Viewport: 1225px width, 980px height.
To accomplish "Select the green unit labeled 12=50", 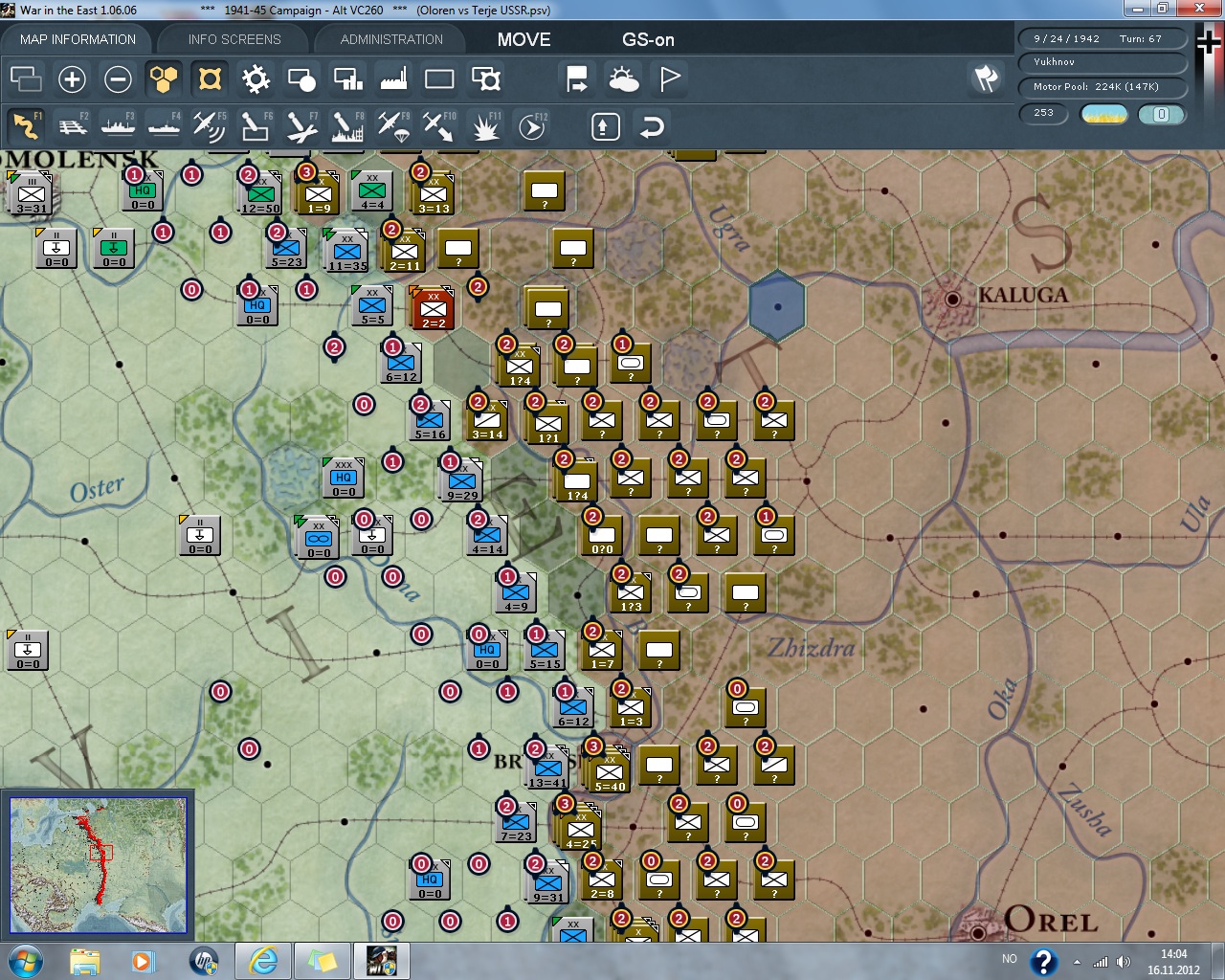I will point(259,193).
